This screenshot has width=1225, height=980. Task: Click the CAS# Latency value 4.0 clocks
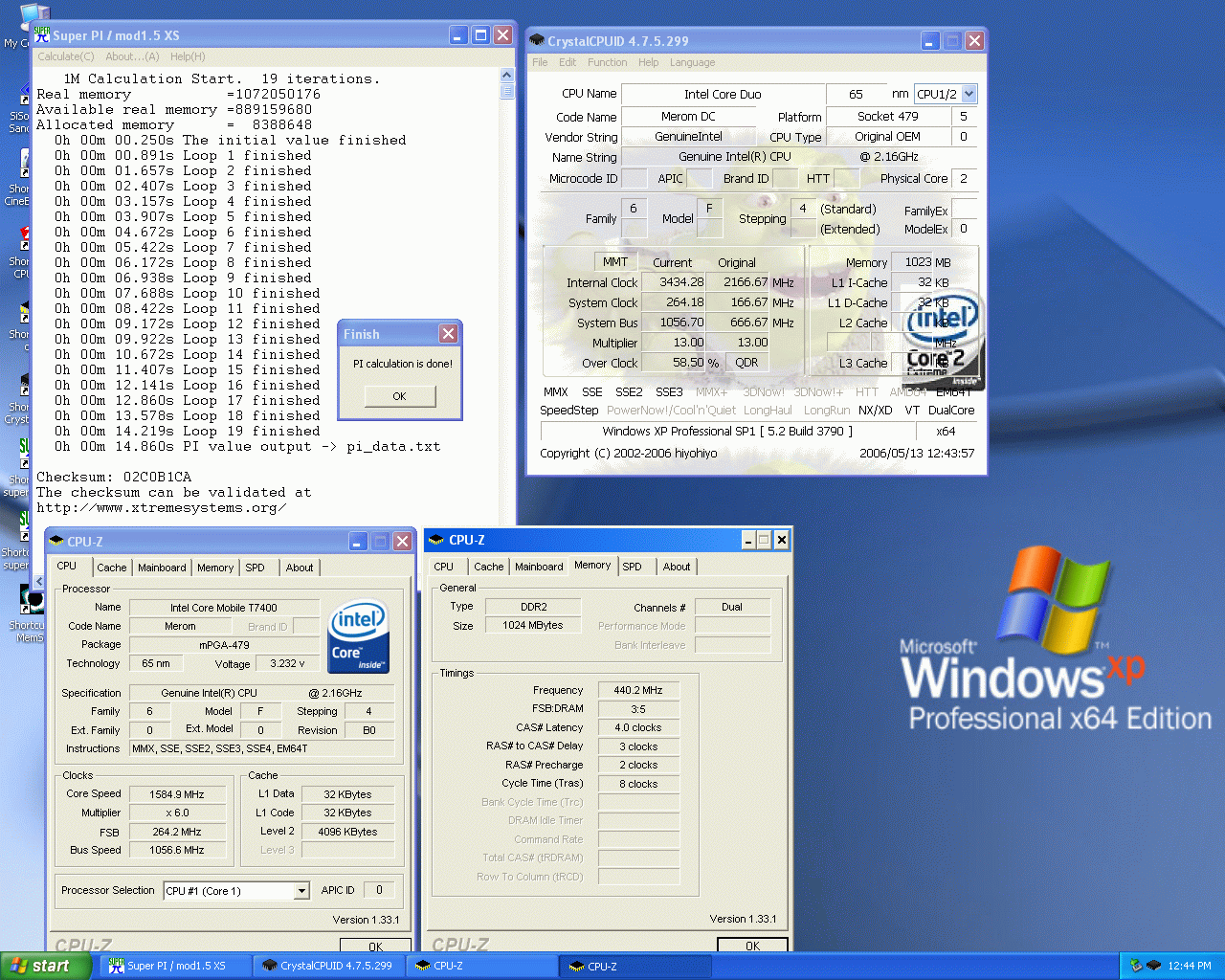click(638, 727)
